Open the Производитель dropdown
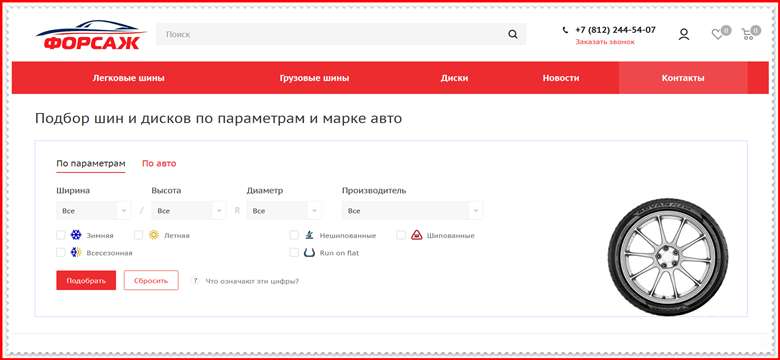 click(412, 210)
